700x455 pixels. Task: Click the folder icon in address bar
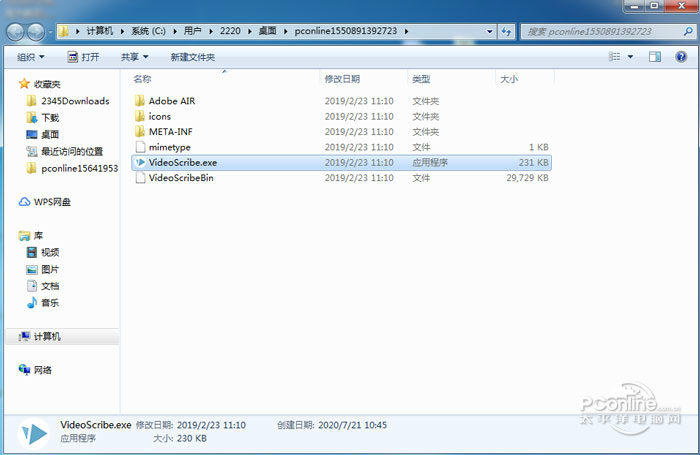(x=64, y=31)
